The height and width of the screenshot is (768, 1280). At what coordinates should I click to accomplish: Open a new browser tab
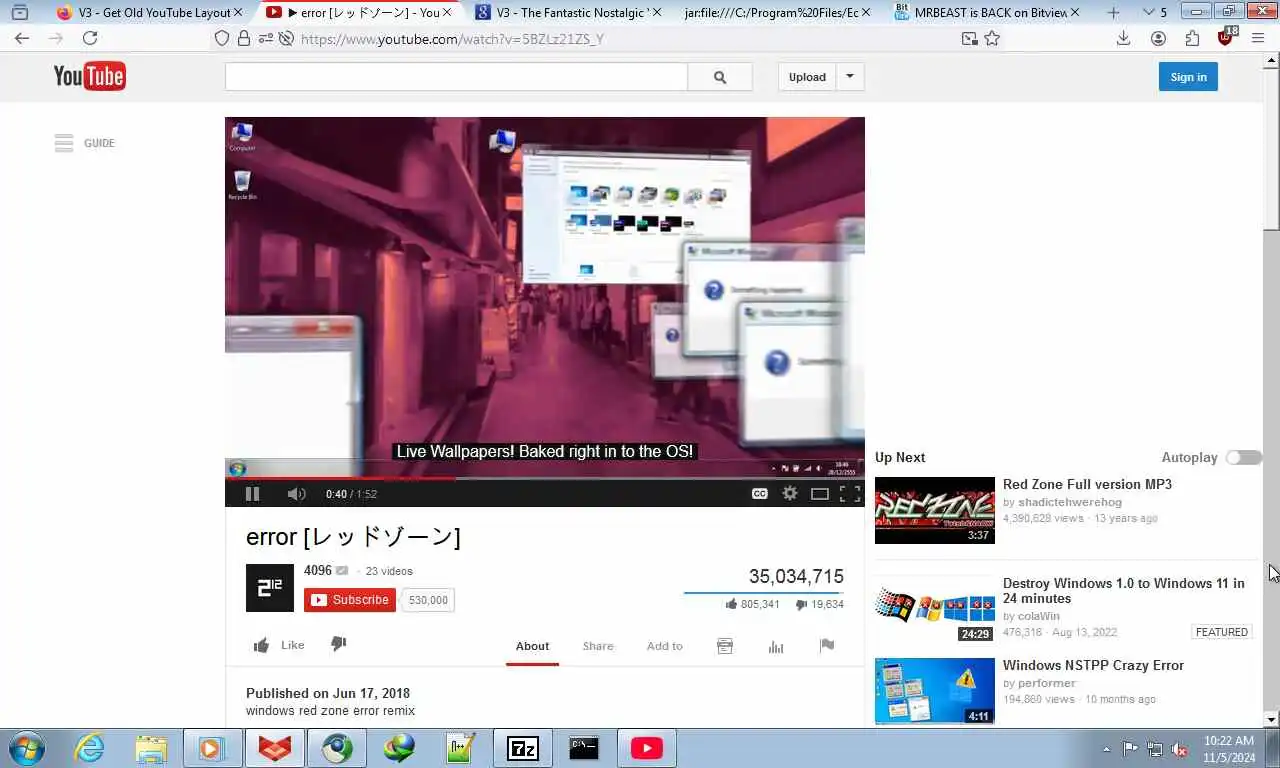tap(1114, 13)
